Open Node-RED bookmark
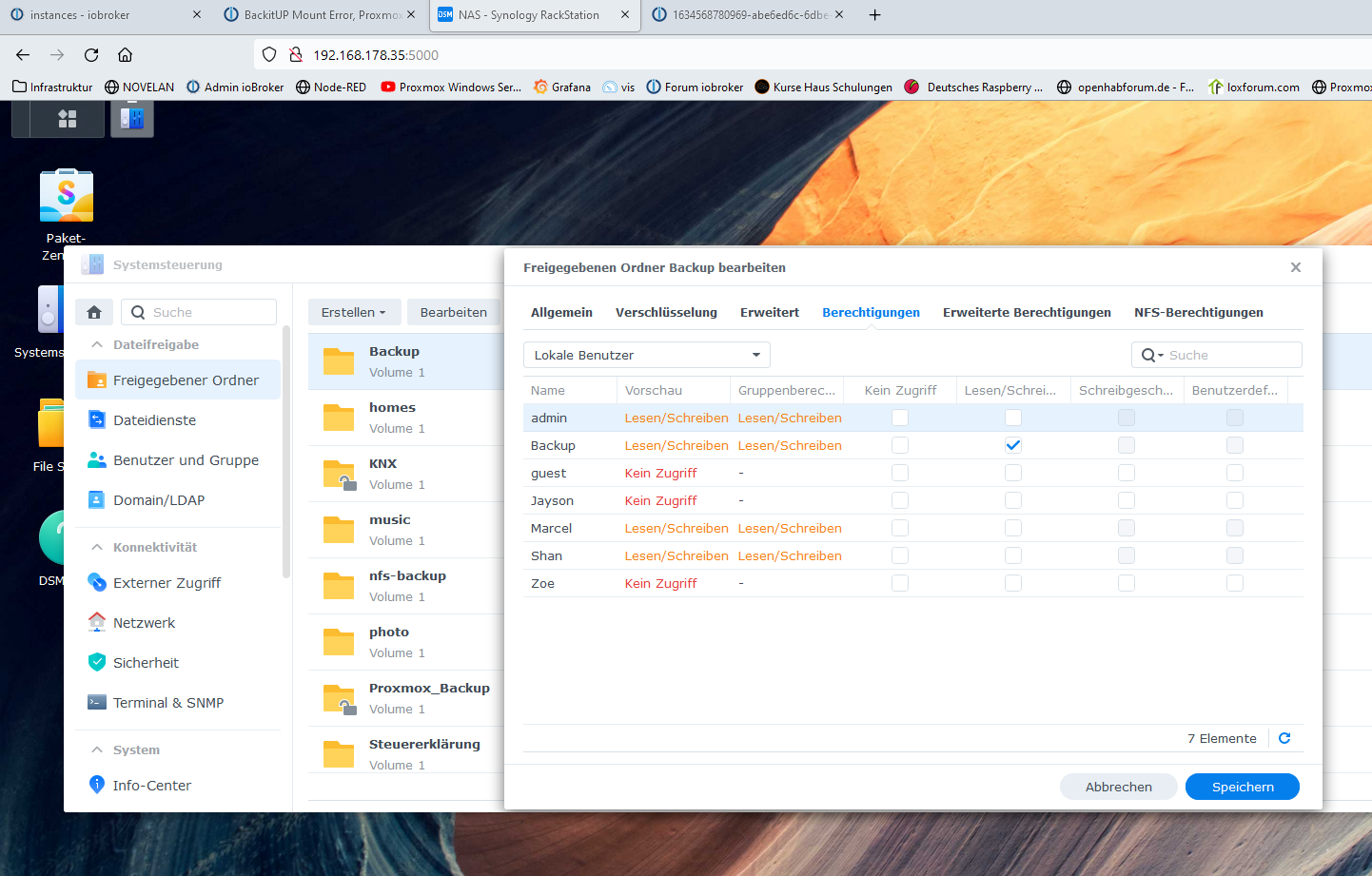Screen dimensions: 1372x876 tap(331, 87)
